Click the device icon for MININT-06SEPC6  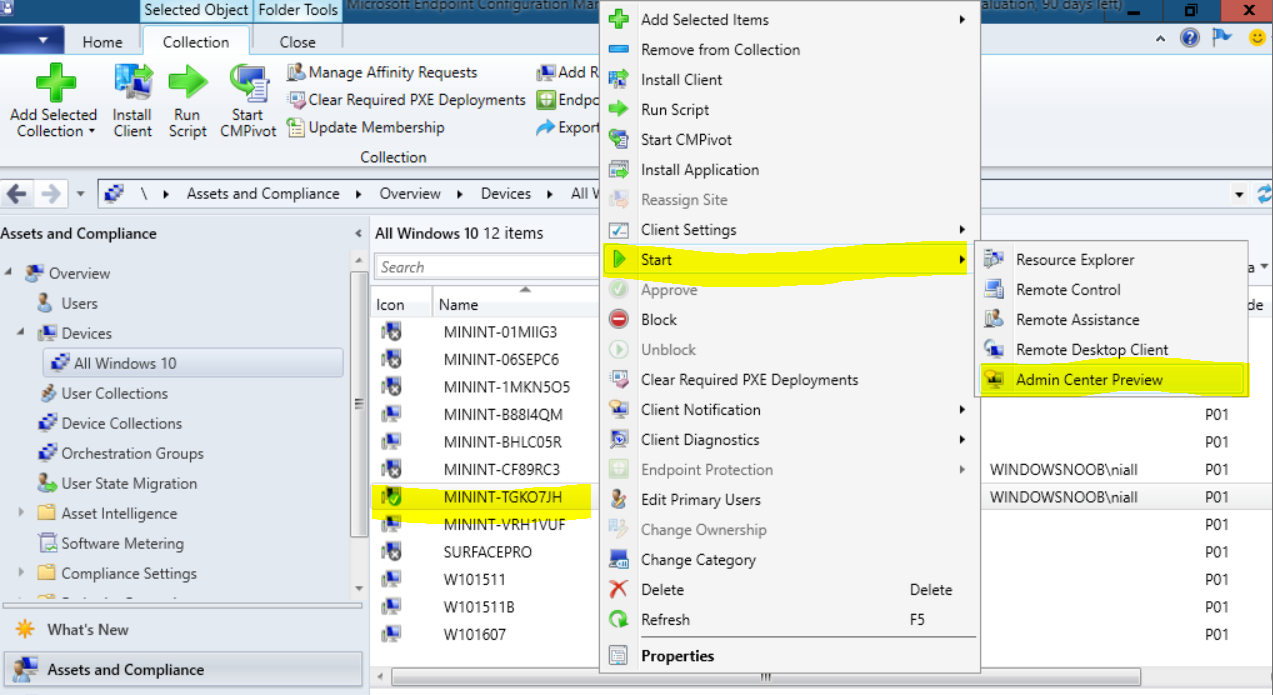point(391,359)
